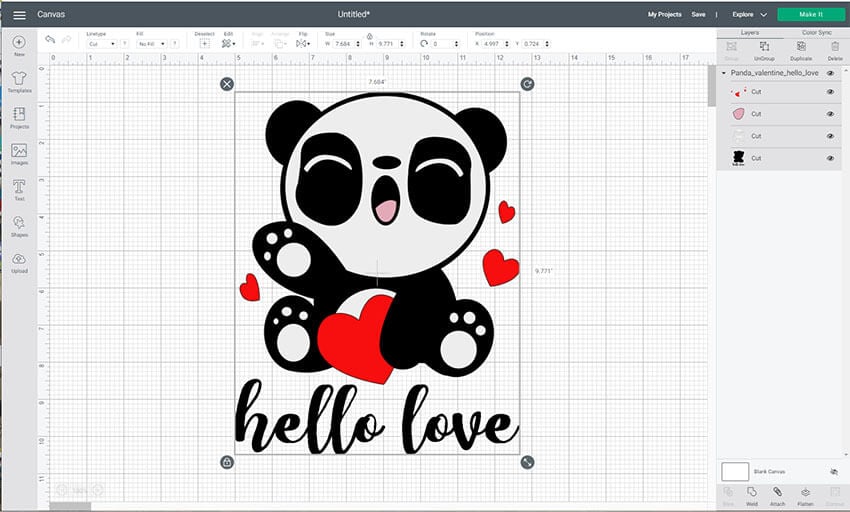Click the Canvas title label

coord(51,15)
